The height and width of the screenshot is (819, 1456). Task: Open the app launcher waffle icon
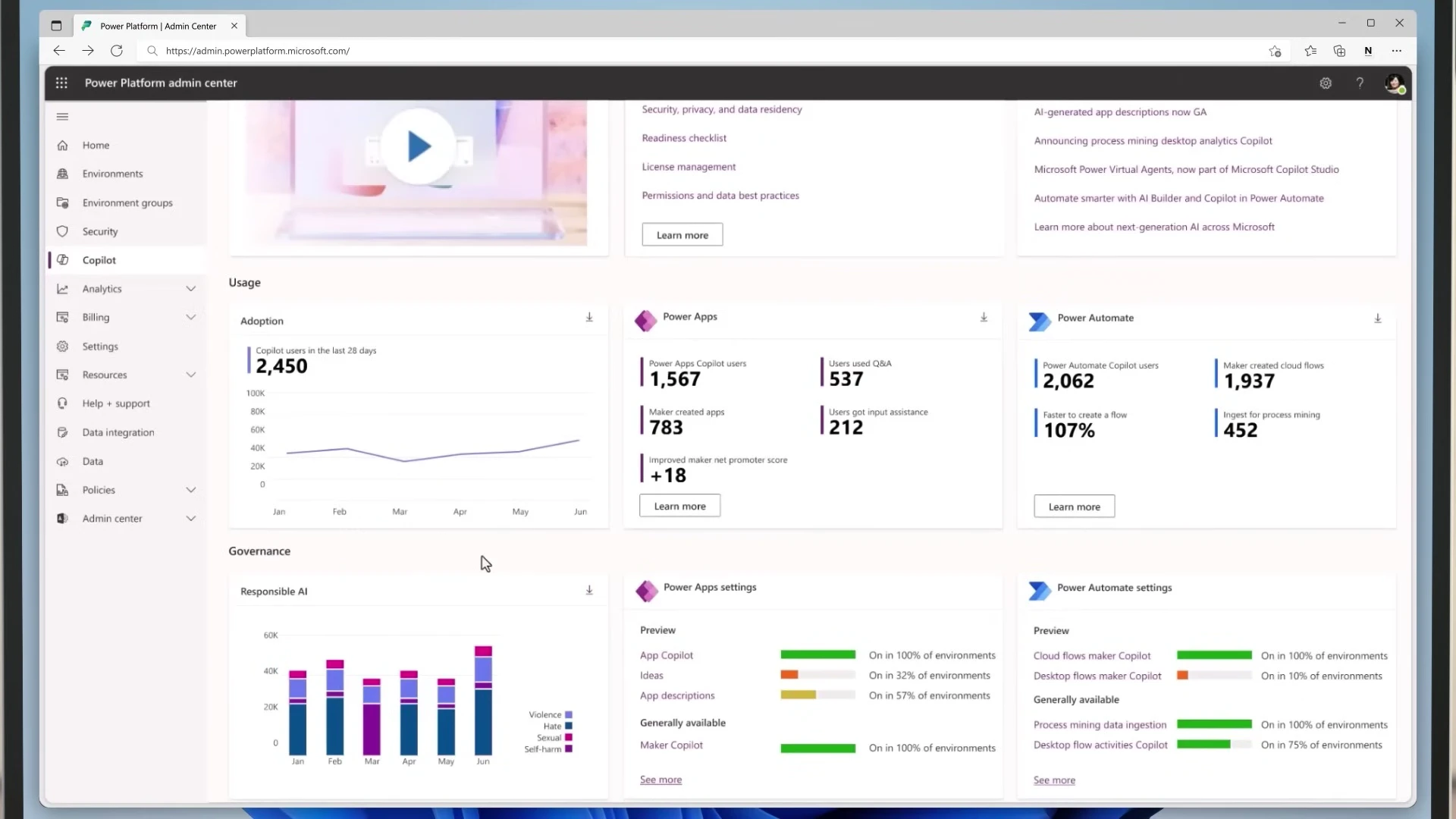coord(61,83)
